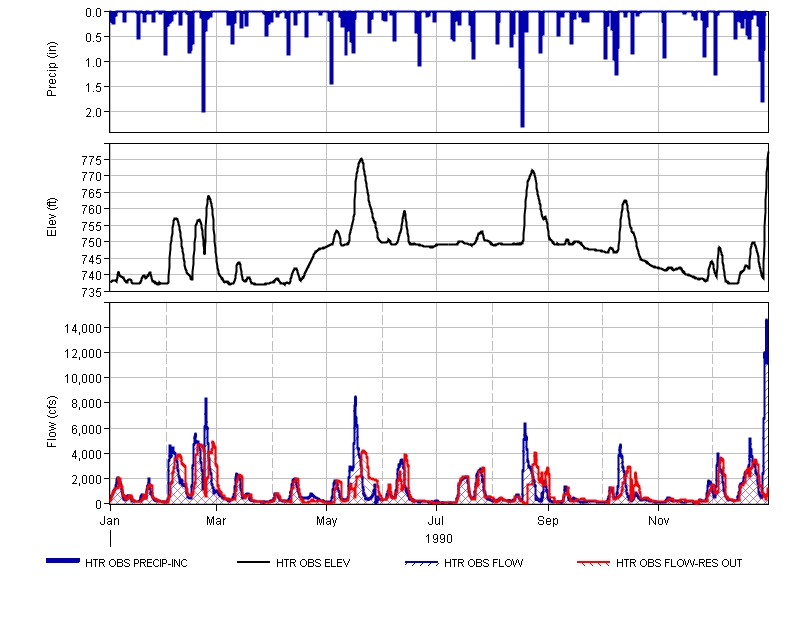Click the blue precipitation legend swatch

63,561
